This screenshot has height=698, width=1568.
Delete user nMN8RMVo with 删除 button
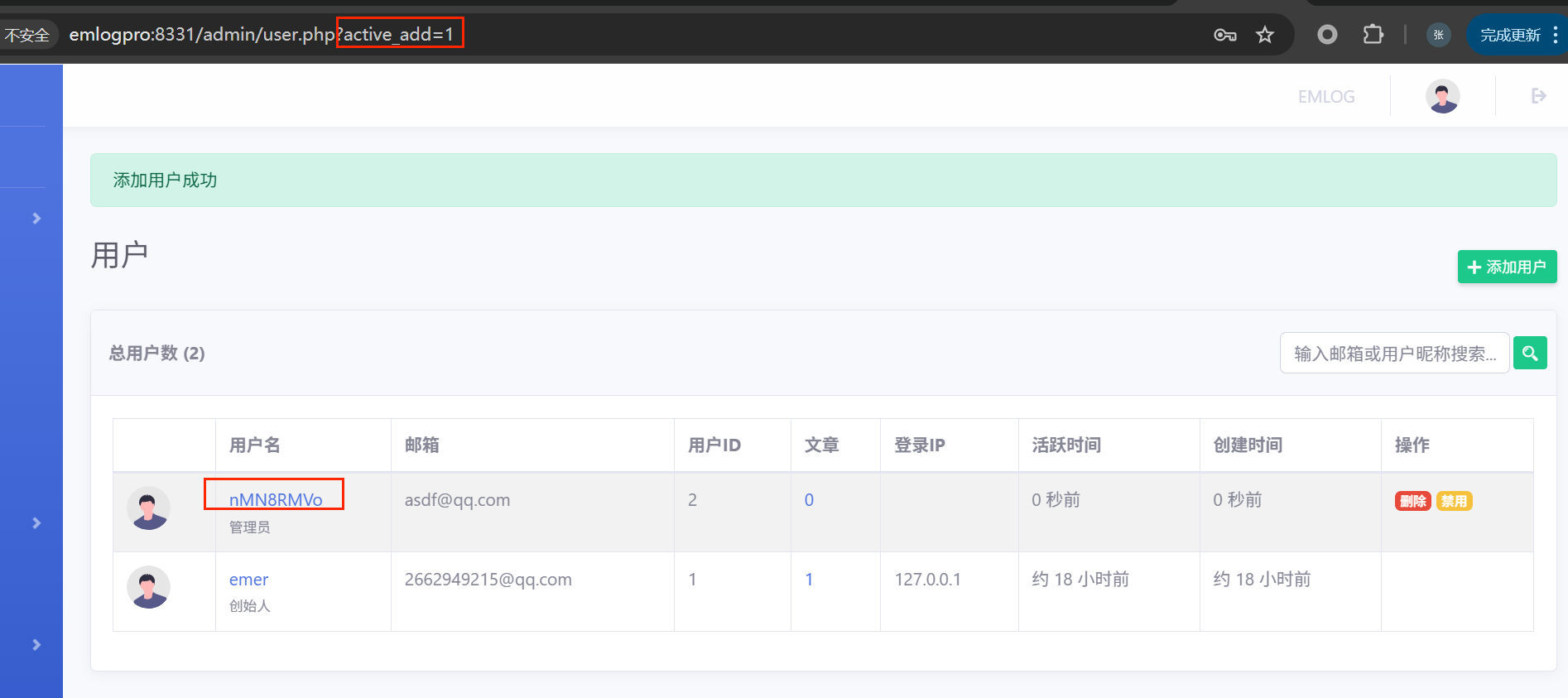coord(1412,501)
